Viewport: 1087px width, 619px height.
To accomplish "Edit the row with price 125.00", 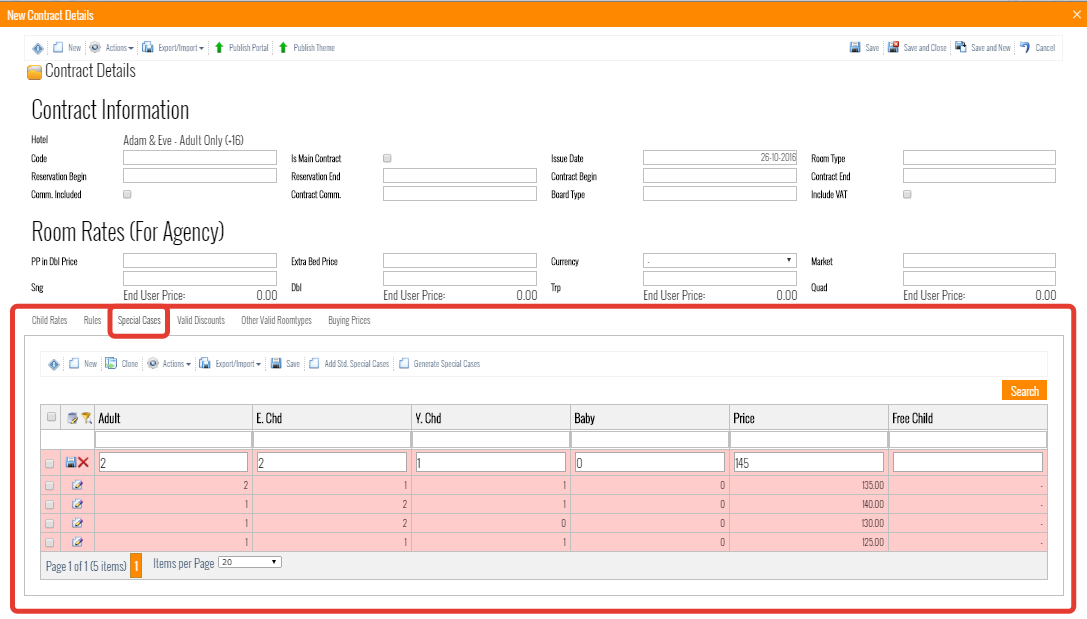I will 77,541.
